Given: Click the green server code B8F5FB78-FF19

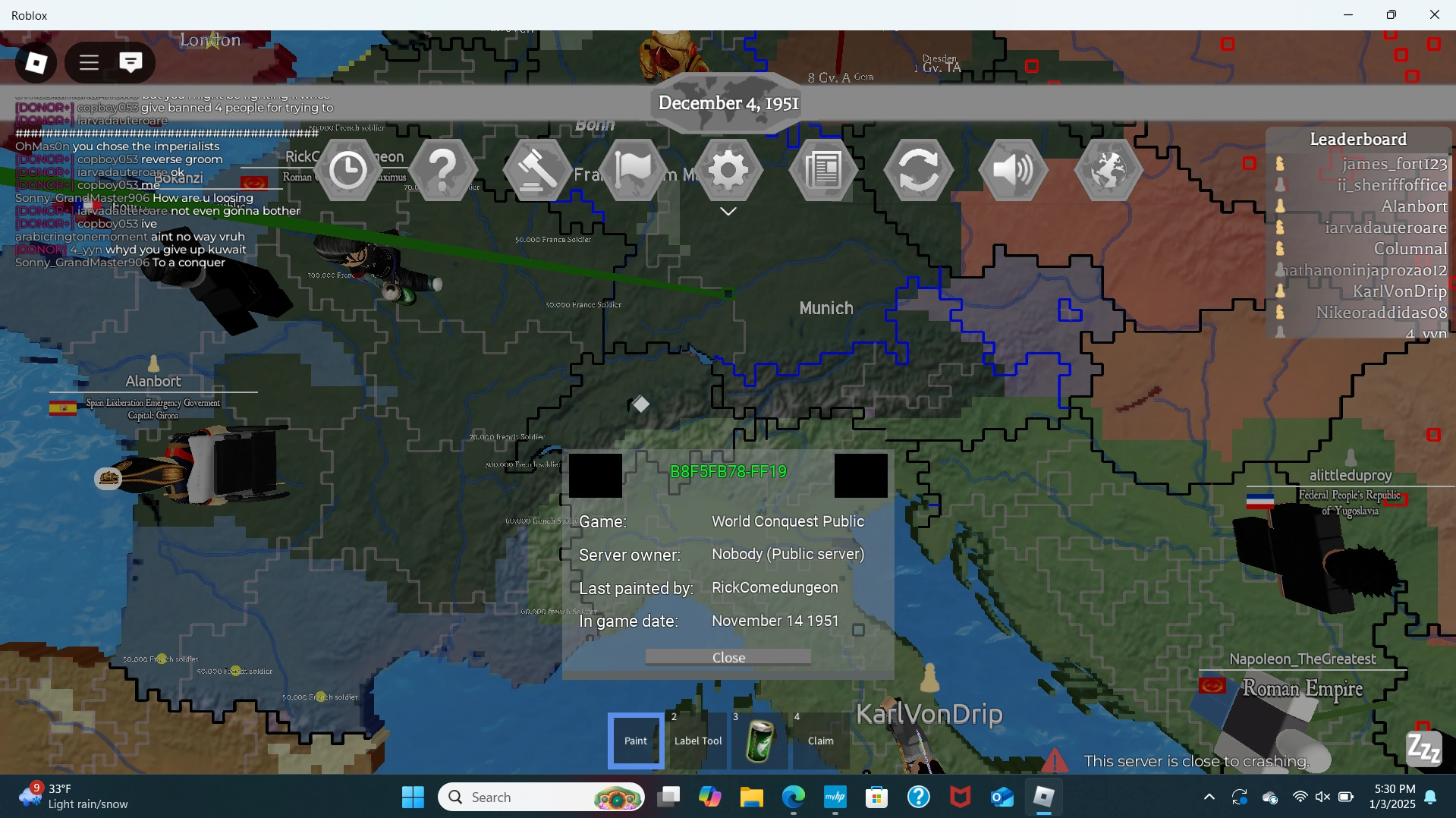Looking at the screenshot, I should [728, 471].
